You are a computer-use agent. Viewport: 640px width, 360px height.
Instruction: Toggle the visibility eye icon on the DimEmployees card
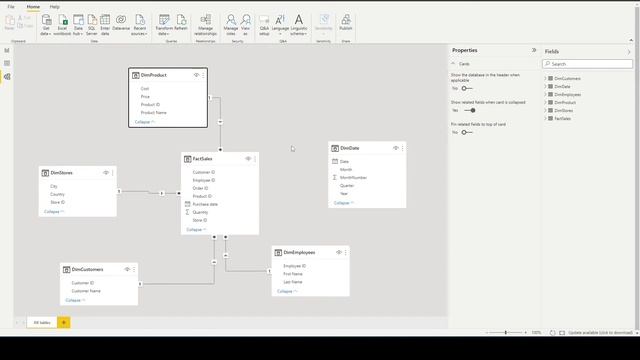[339, 253]
